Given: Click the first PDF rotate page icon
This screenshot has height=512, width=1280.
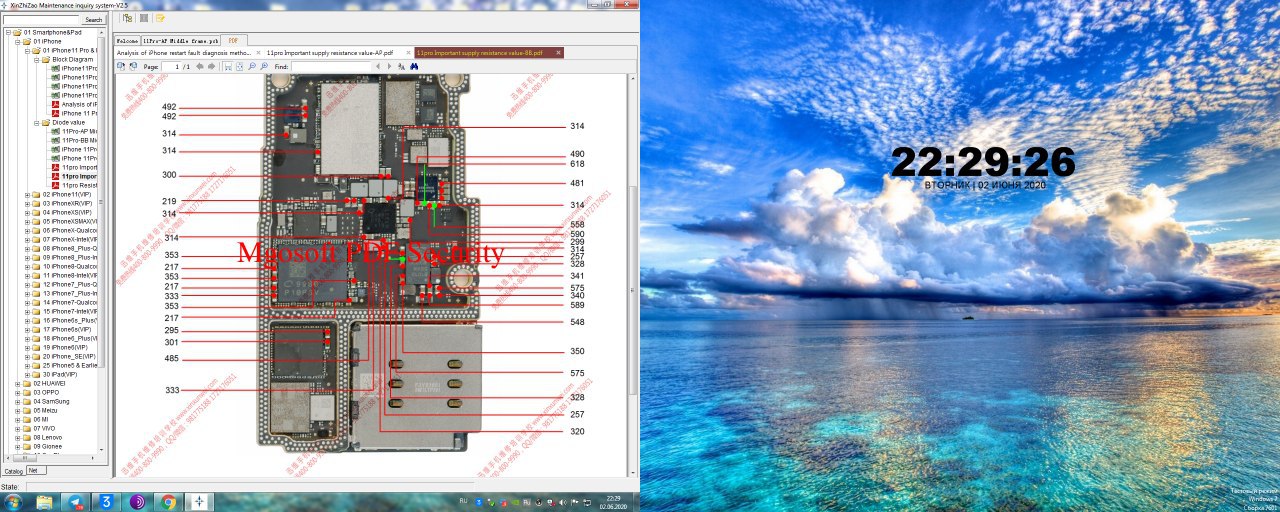Looking at the screenshot, I should pos(121,66).
